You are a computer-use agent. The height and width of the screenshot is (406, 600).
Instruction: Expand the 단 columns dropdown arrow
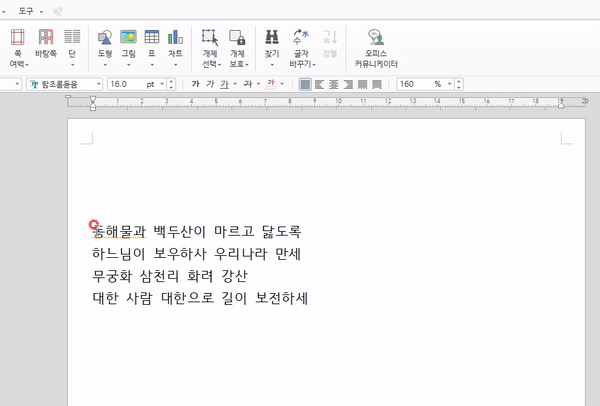(72, 65)
